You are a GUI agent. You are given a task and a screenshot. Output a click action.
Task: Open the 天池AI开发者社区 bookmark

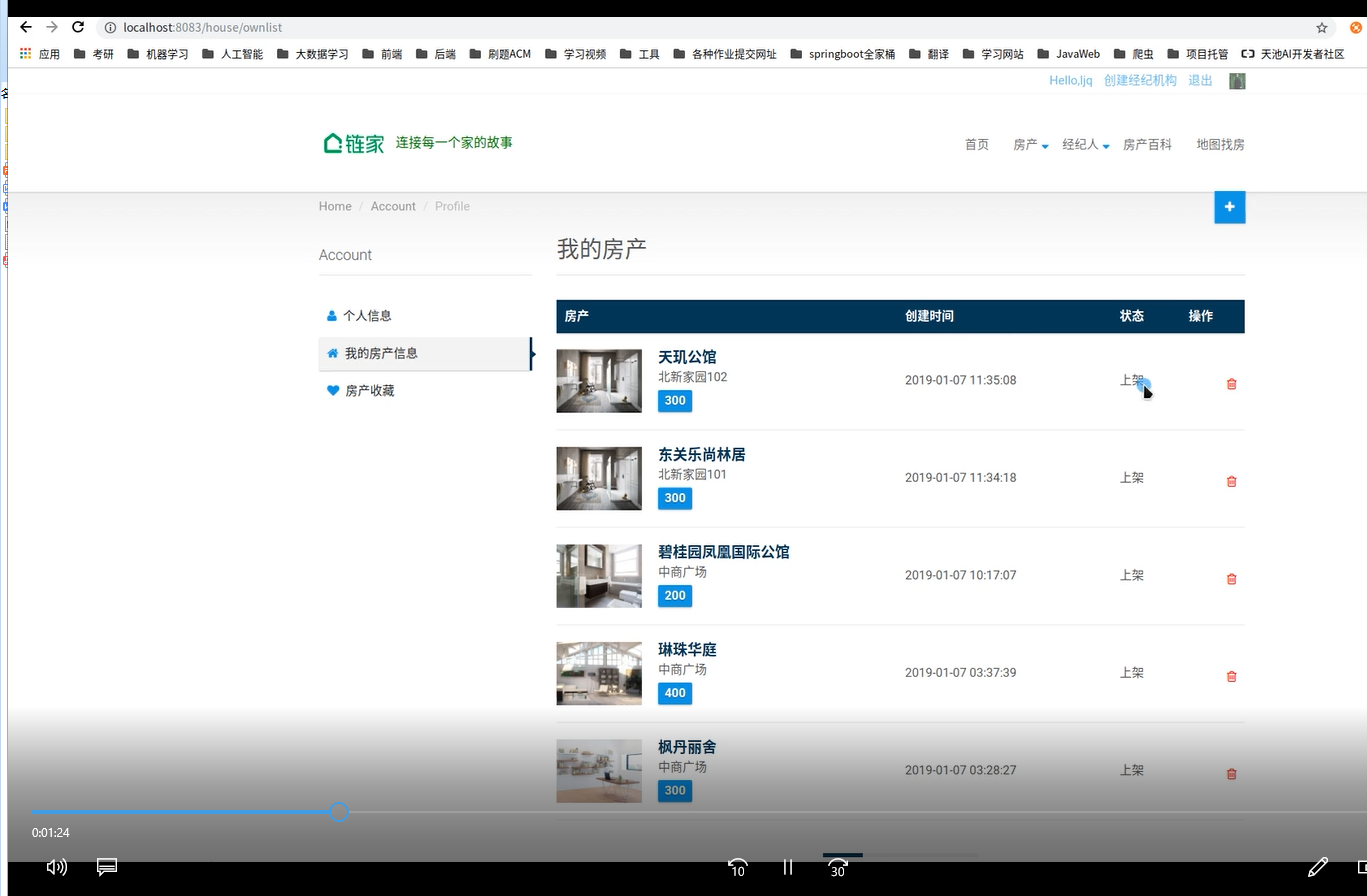[x=1293, y=54]
